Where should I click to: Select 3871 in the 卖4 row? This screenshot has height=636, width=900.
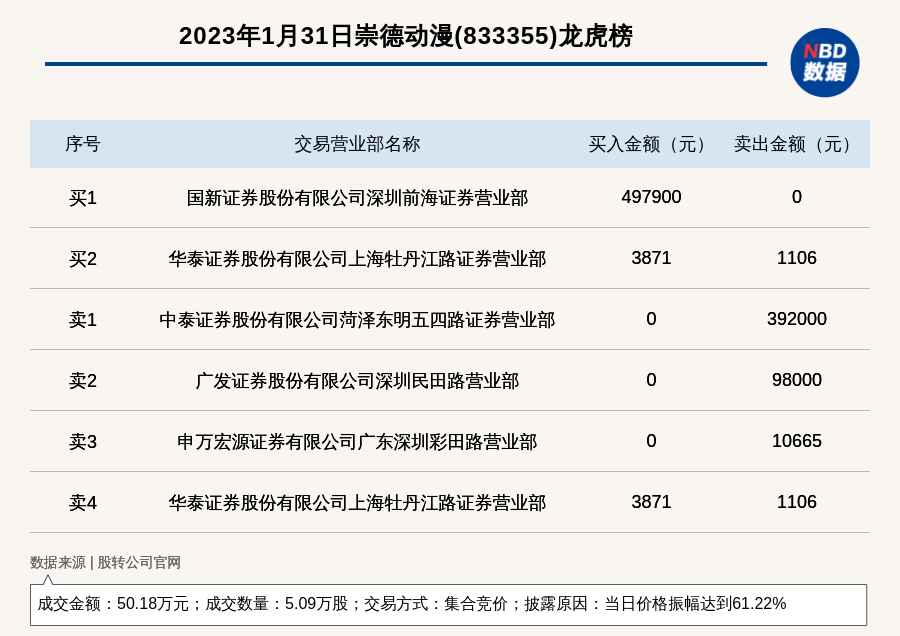pyautogui.click(x=651, y=502)
